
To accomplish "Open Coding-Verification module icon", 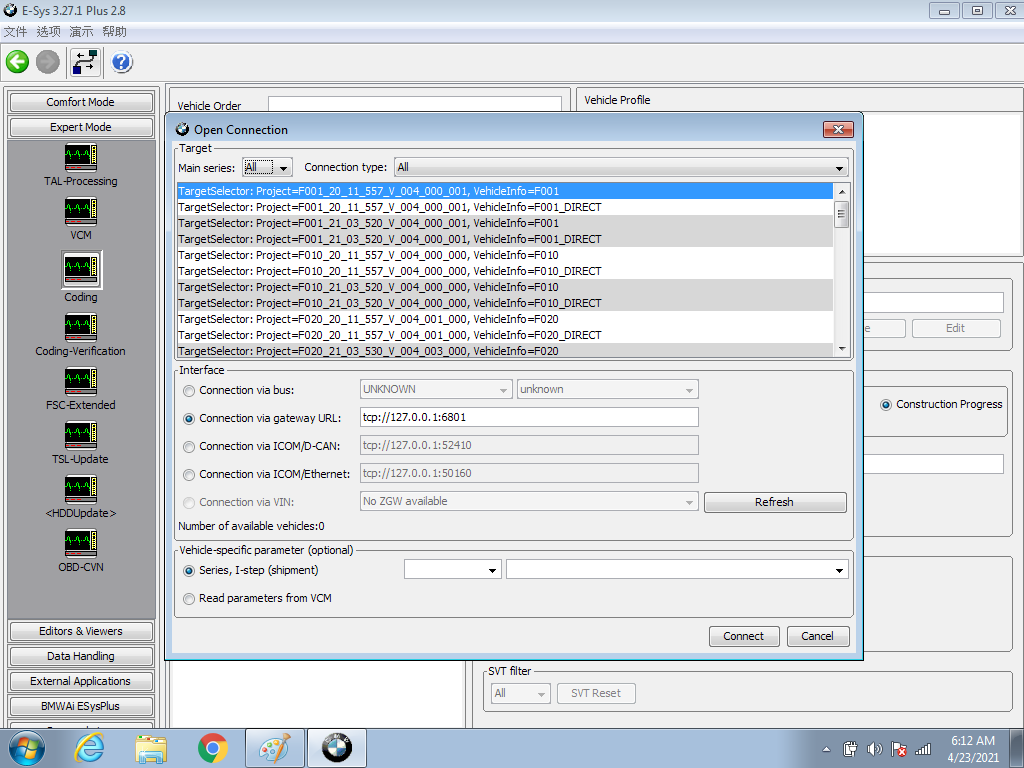I will [x=80, y=327].
